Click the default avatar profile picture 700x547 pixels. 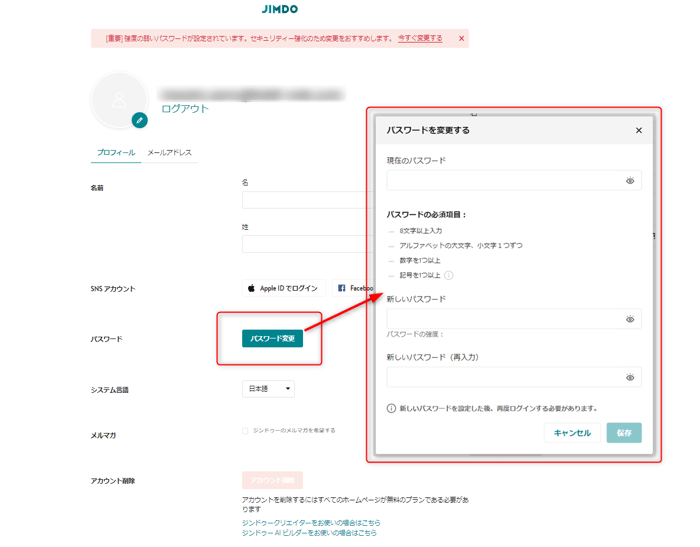(x=119, y=100)
